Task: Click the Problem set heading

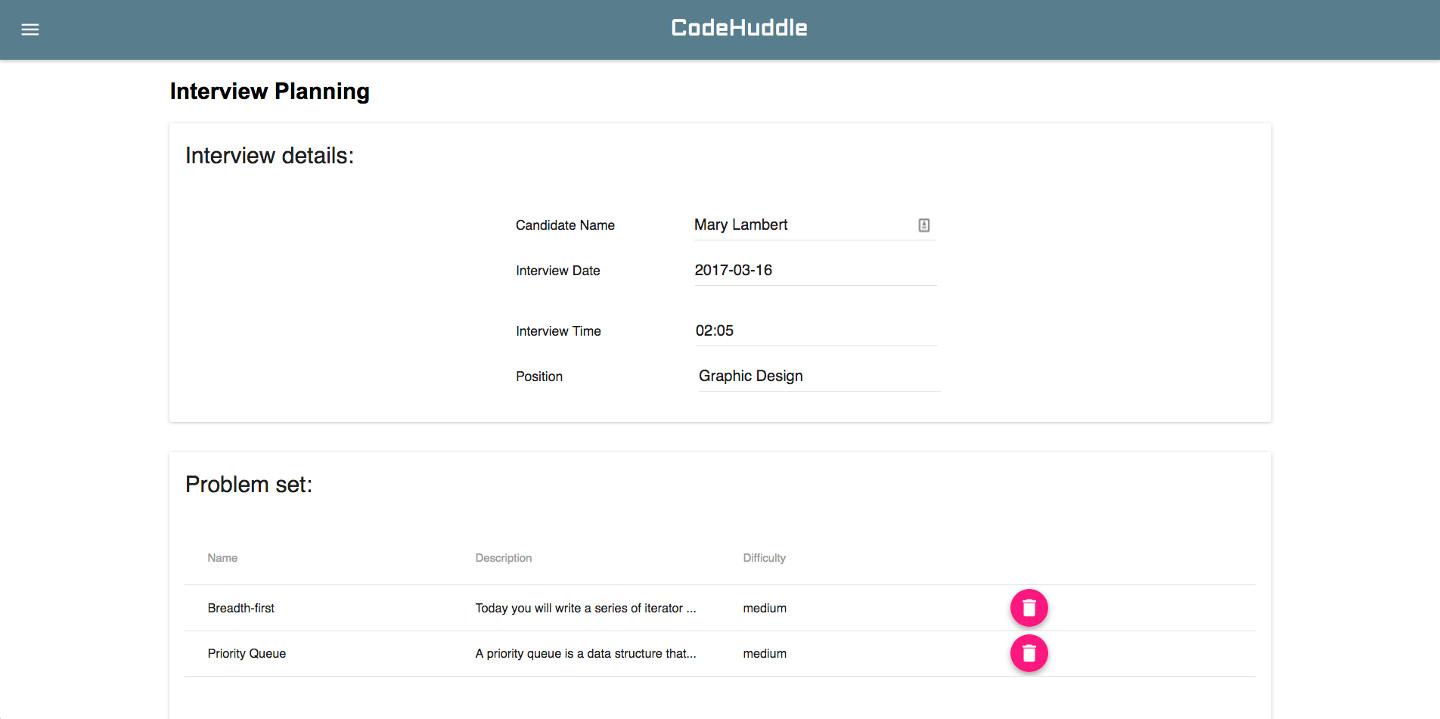Action: tap(249, 485)
